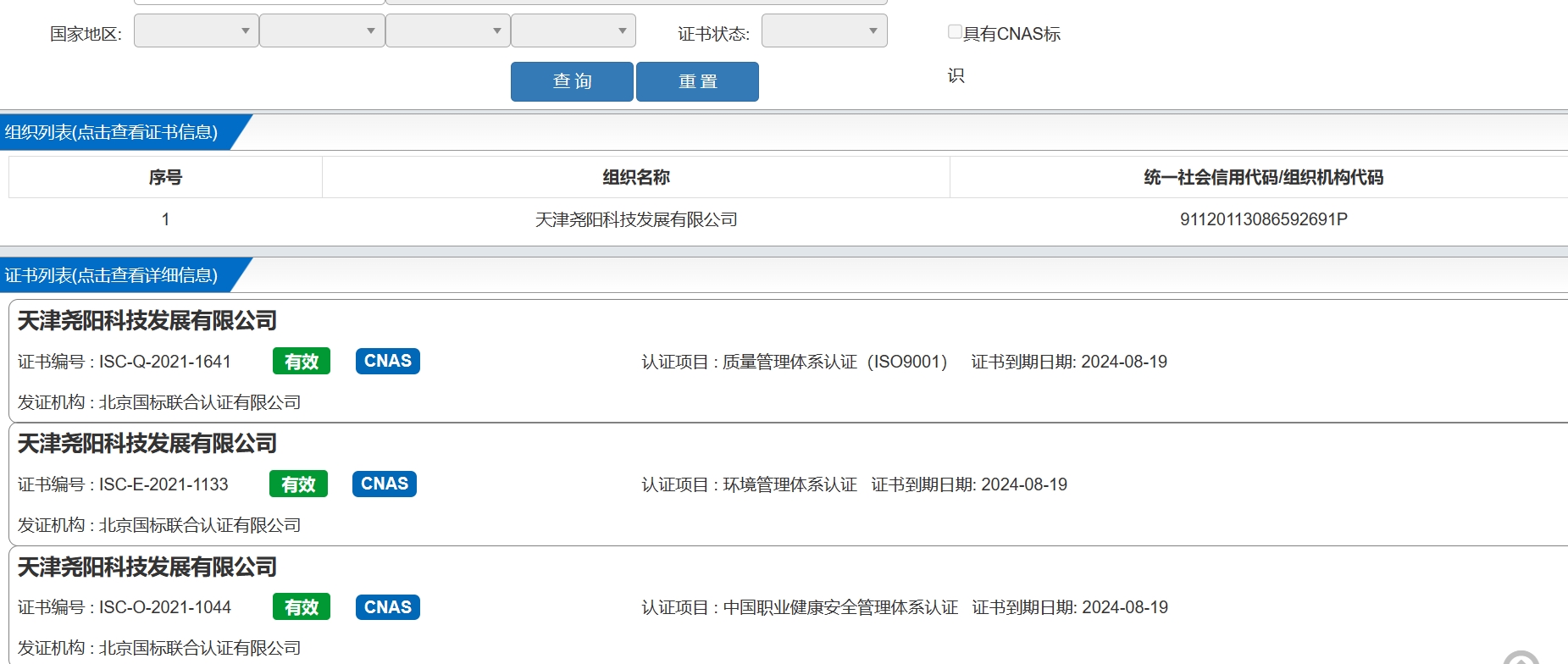This screenshot has width=1568, height=664.
Task: Select organization row 天津尧阳科技发展有限公司 in table
Action: 636,219
